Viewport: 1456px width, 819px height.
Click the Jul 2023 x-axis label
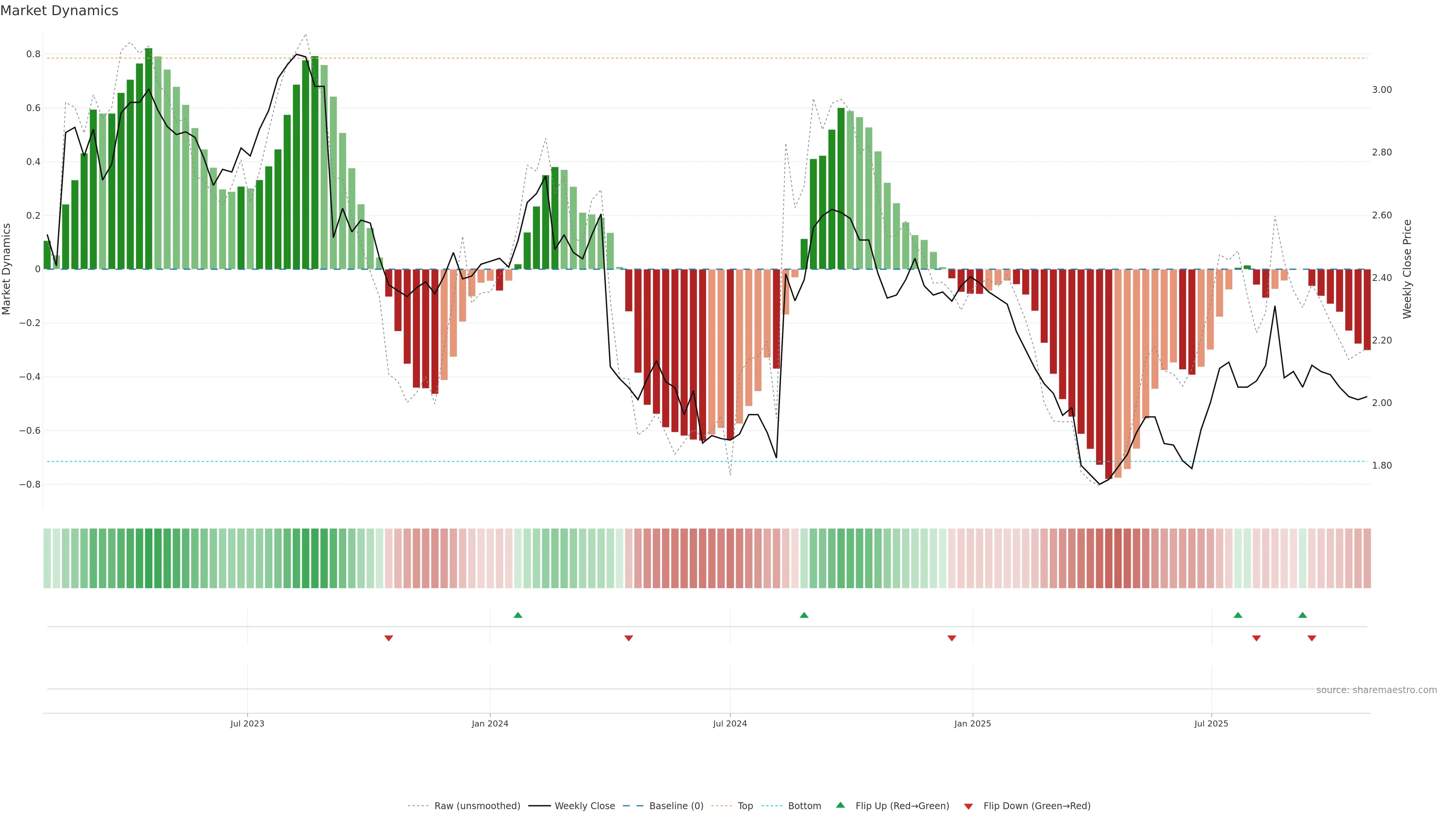pyautogui.click(x=247, y=723)
